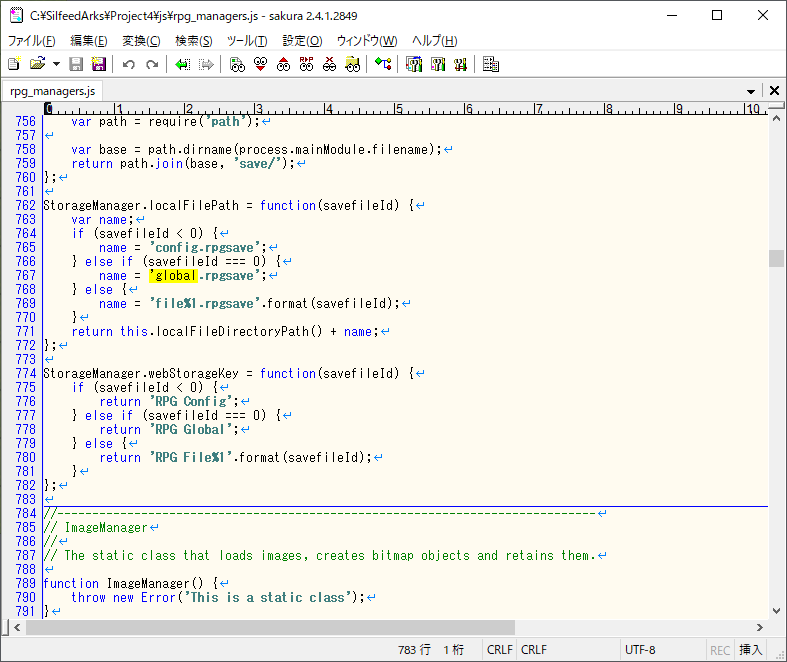Image resolution: width=787 pixels, height=662 pixels.
Task: Open the 編集(E) menu
Action: coord(89,41)
